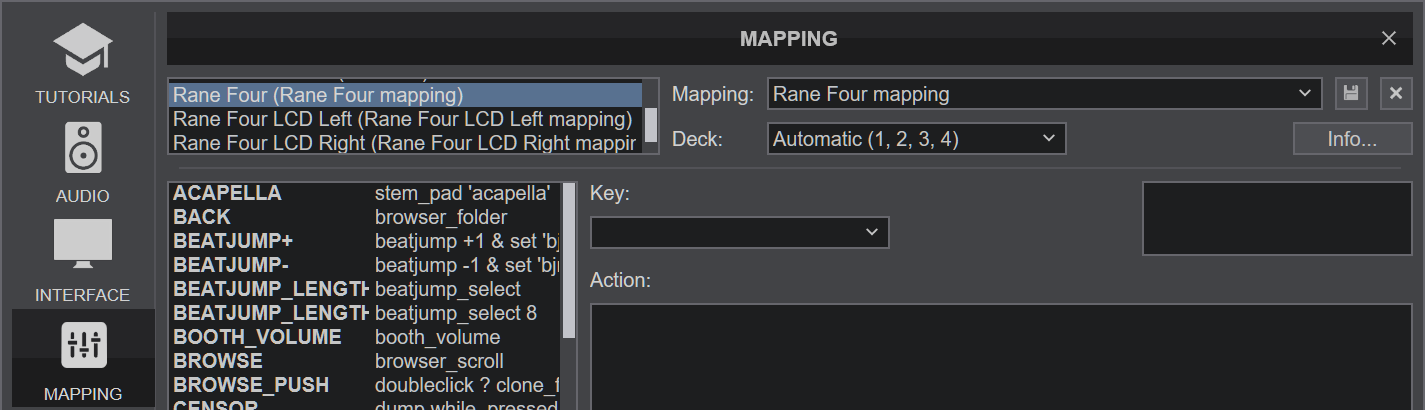
Task: Open the Audio settings section
Action: [82, 163]
